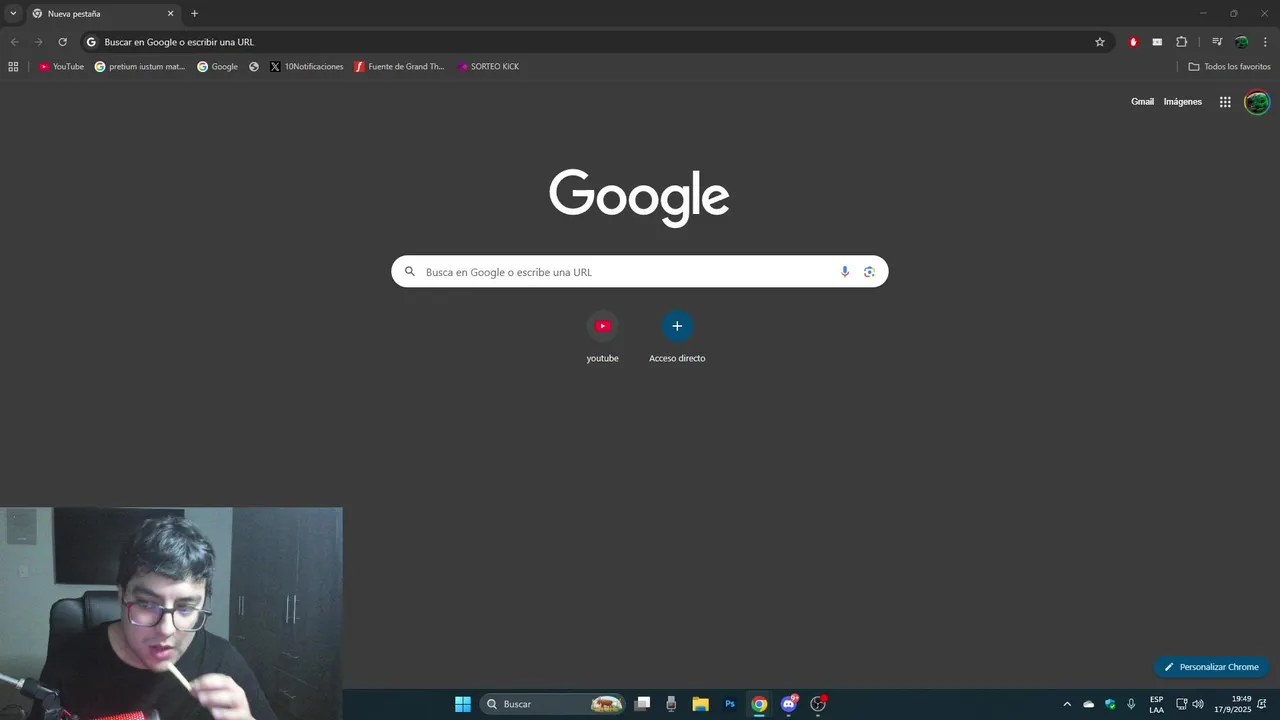Image resolution: width=1280 pixels, height=720 pixels.
Task: Close the Nueva pestaña tab
Action: tap(170, 14)
